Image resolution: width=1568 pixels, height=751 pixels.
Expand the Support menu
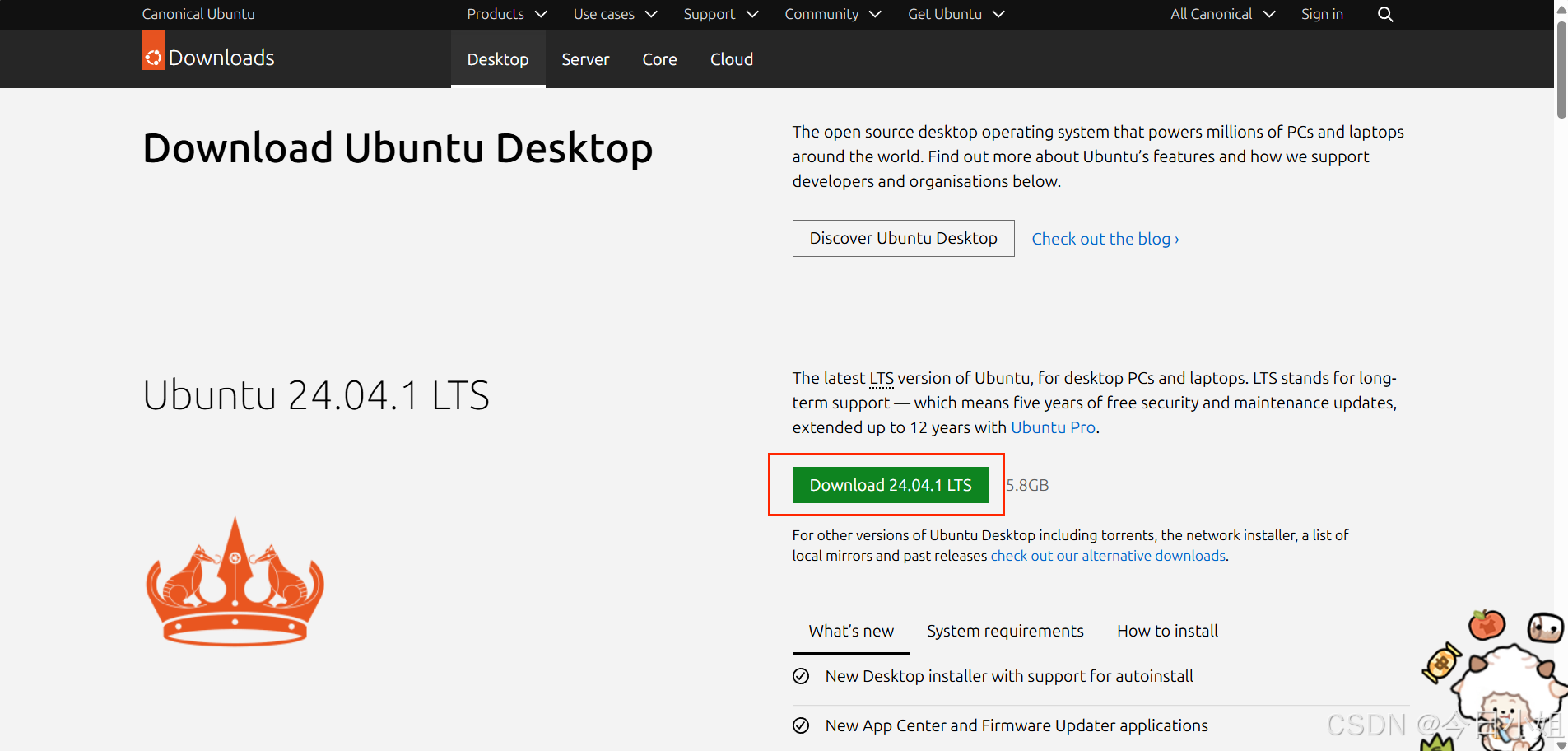tap(720, 14)
